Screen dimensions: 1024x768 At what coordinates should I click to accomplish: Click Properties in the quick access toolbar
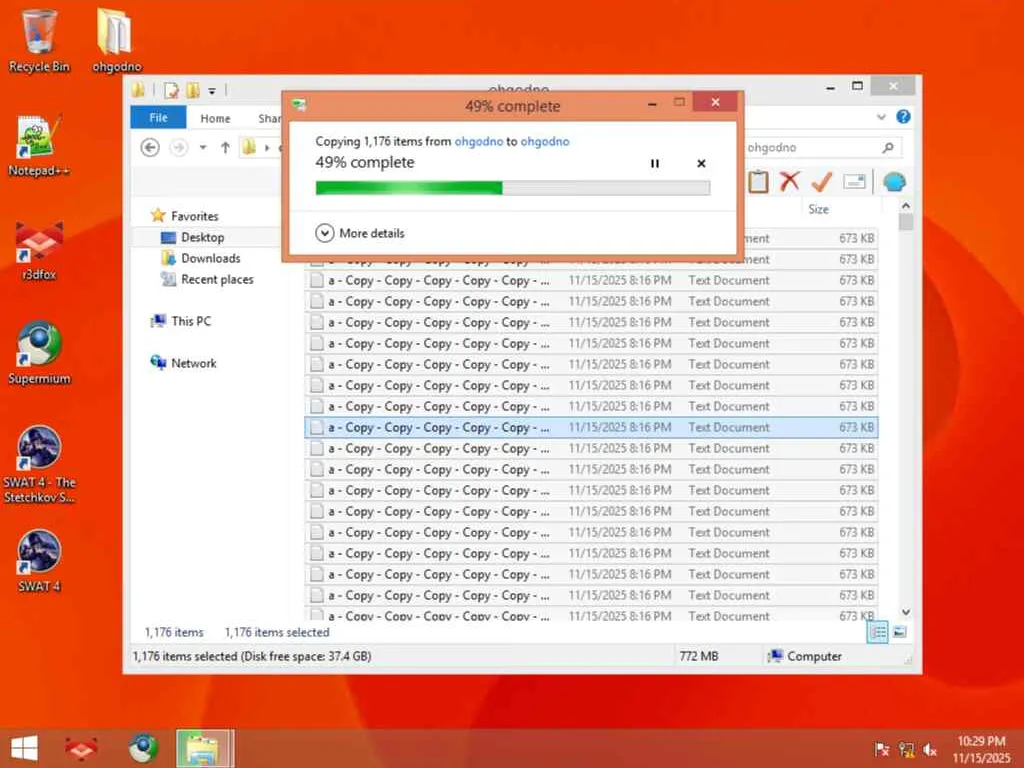pos(171,91)
